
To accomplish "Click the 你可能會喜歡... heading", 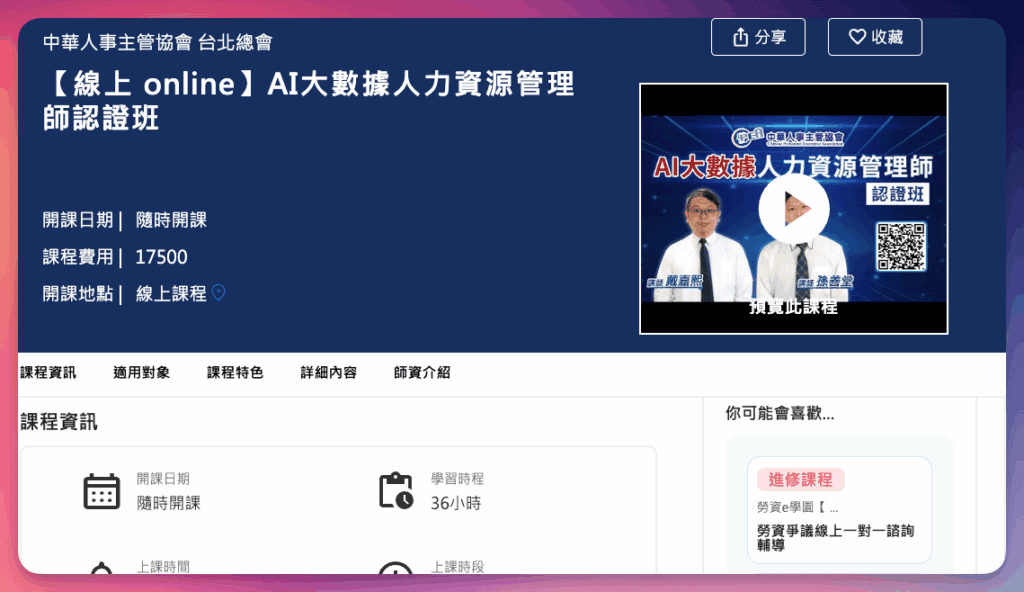I will click(x=780, y=413).
